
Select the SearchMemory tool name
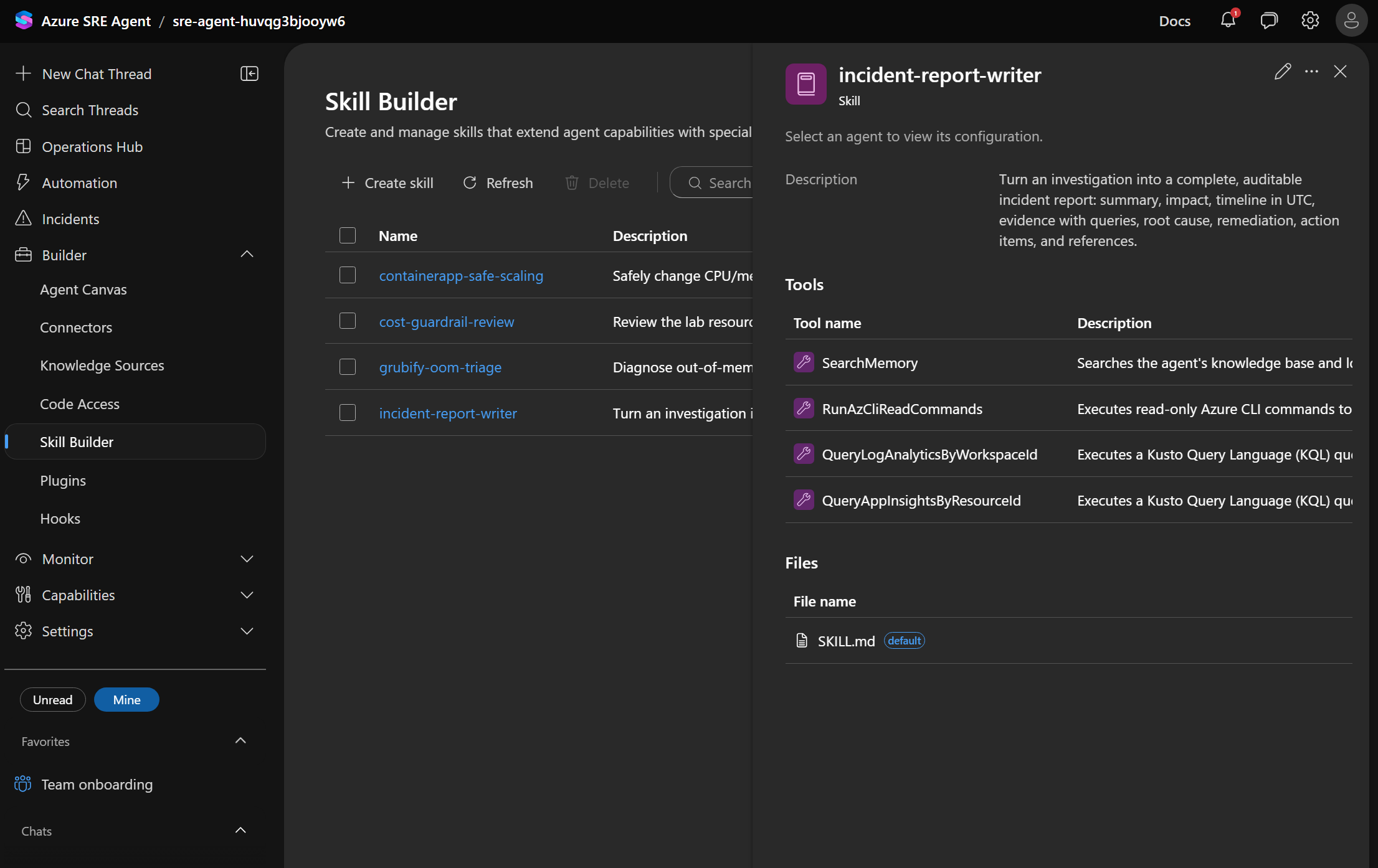tap(870, 362)
